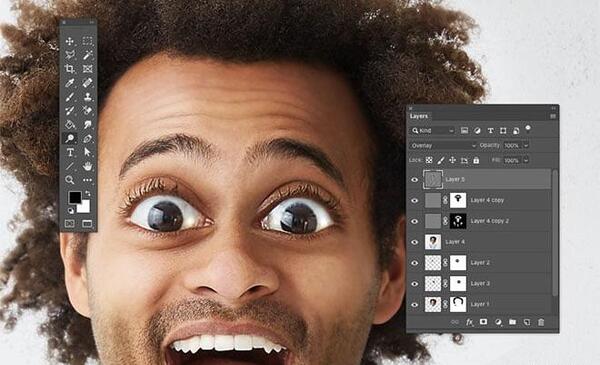The height and width of the screenshot is (365, 600).
Task: Prevent auto-nesting into artboards lock
Action: (464, 160)
